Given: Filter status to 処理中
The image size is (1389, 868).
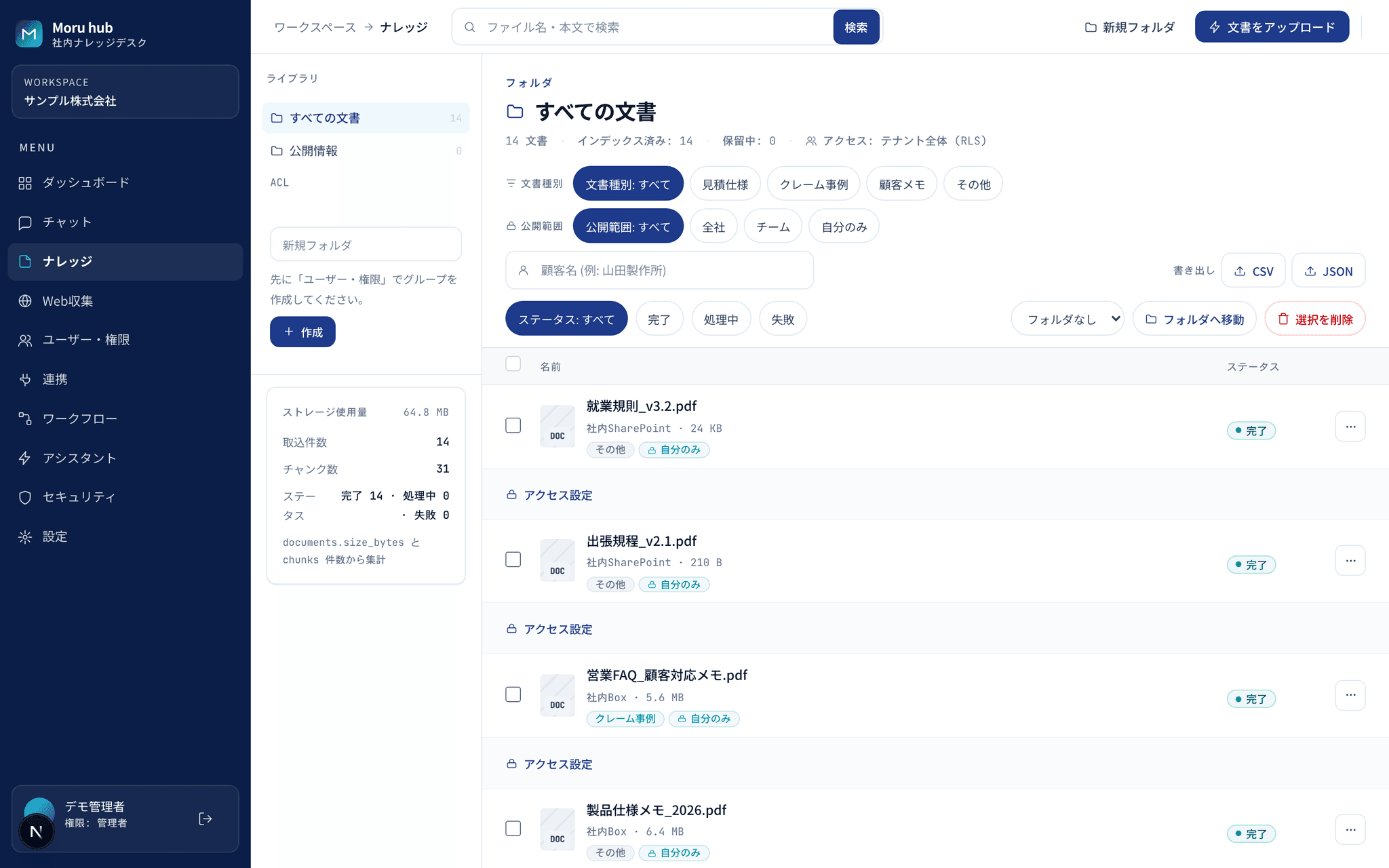Looking at the screenshot, I should [721, 319].
